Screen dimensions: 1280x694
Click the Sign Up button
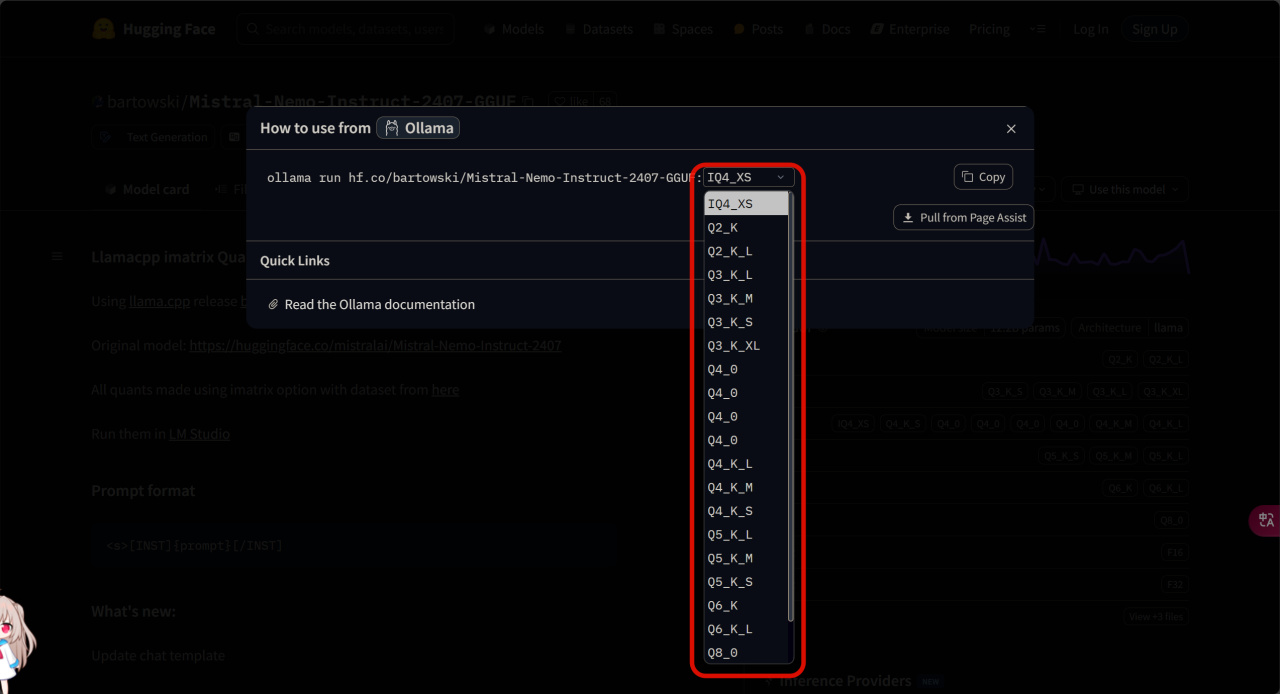[1155, 29]
